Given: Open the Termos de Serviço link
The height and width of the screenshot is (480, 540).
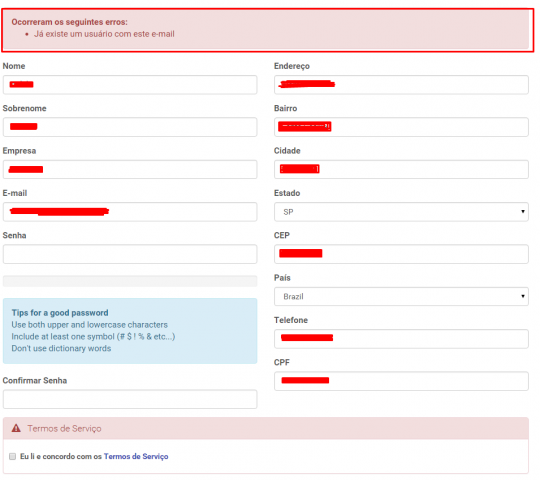Looking at the screenshot, I should pyautogui.click(x=136, y=456).
